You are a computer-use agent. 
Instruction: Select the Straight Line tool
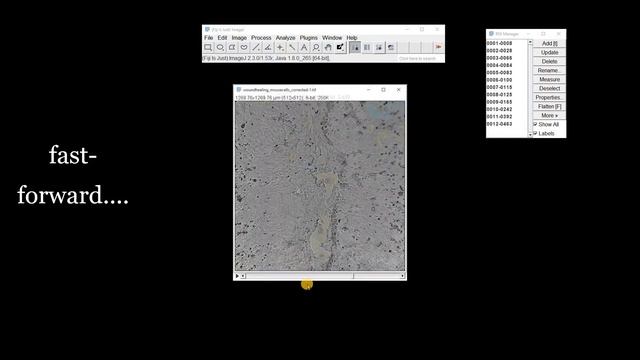[256, 47]
